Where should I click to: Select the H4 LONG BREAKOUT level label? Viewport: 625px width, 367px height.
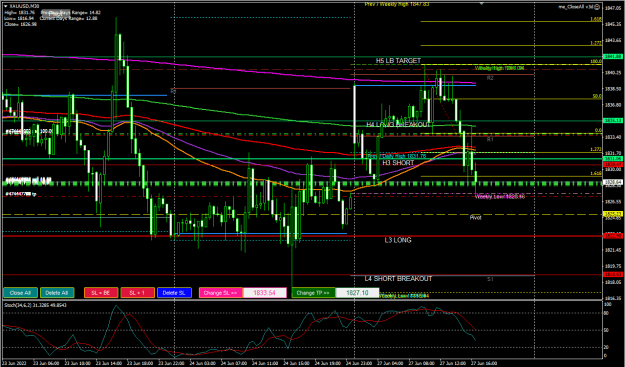398,125
